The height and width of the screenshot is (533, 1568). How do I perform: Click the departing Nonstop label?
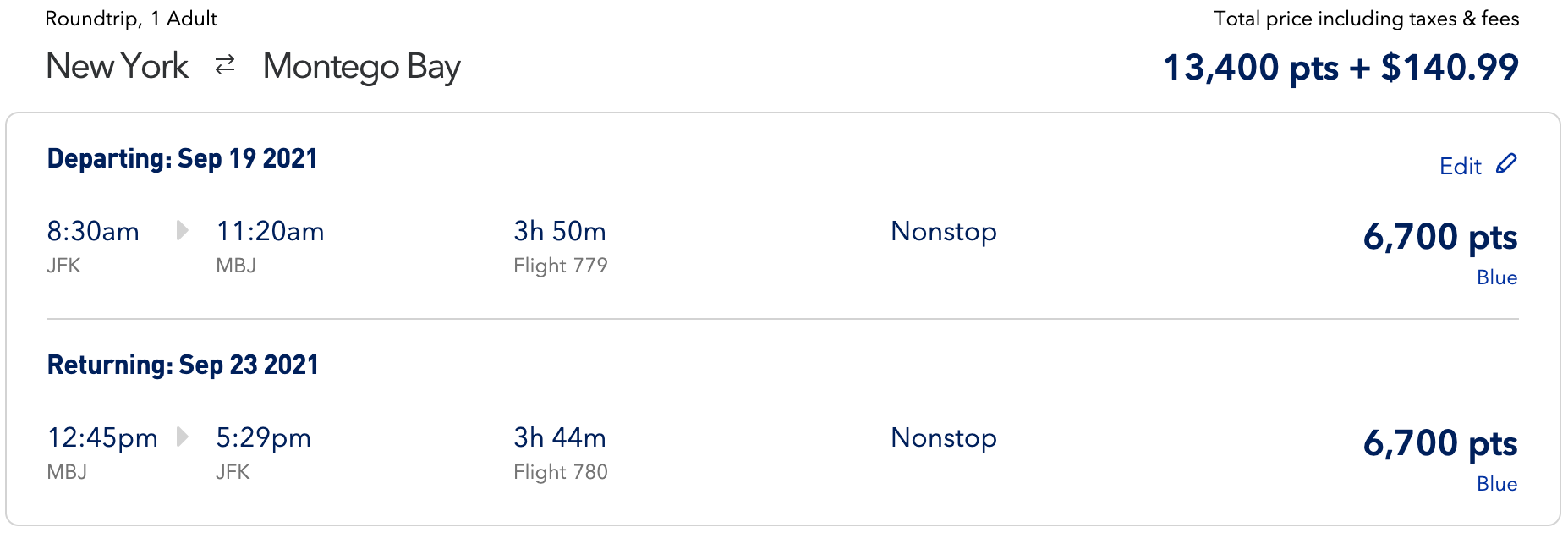coord(943,231)
